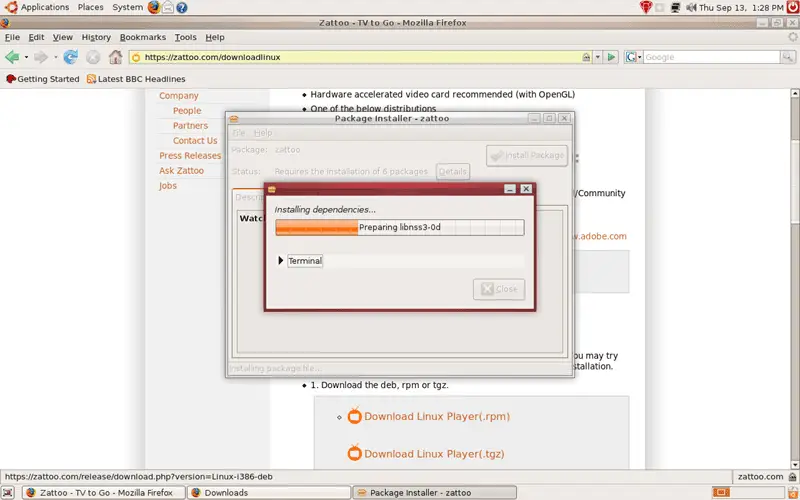Open the GNOME Applications menu
The image size is (800, 500).
pyautogui.click(x=45, y=7)
